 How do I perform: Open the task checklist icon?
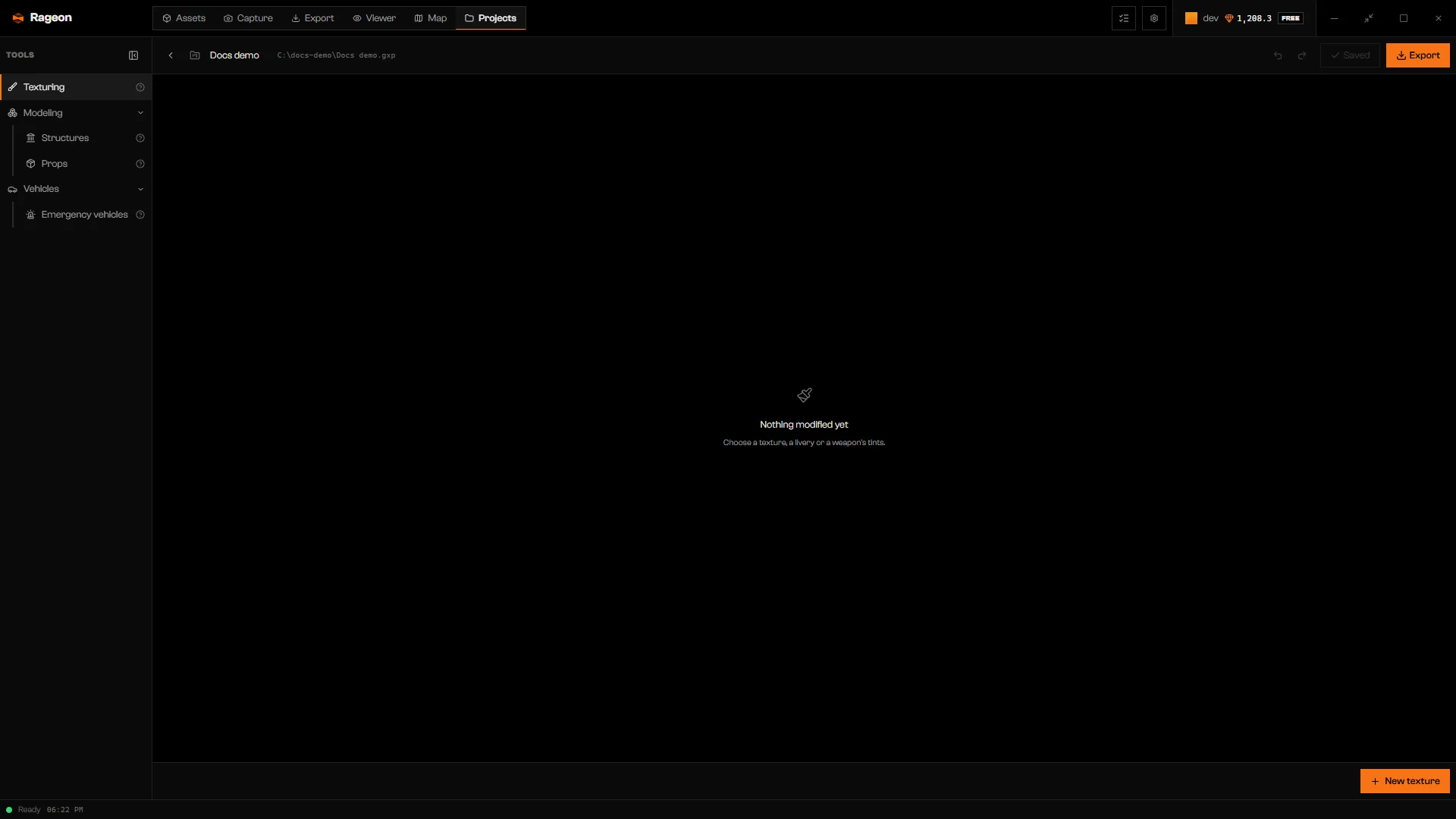click(1124, 18)
